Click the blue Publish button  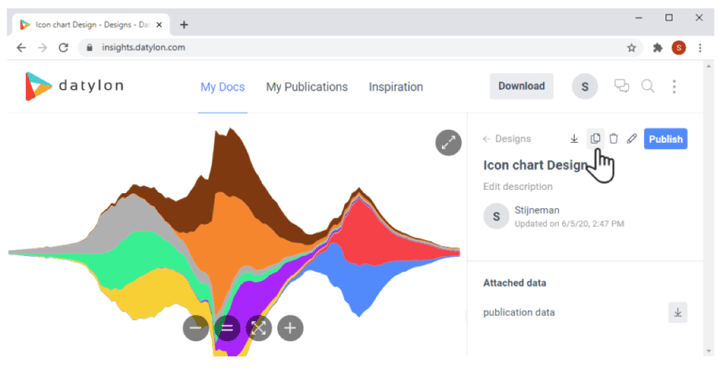[x=665, y=139]
